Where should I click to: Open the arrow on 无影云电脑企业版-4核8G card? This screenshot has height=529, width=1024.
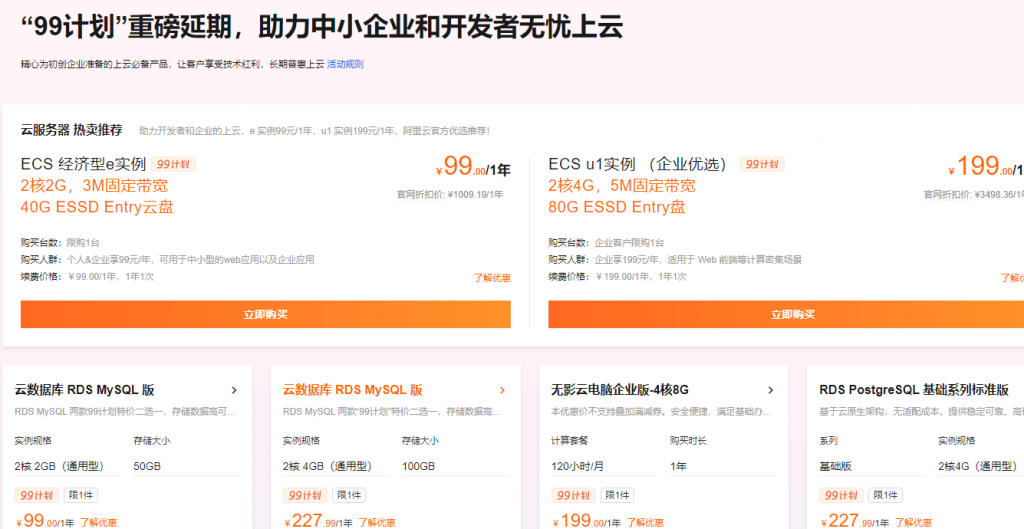770,390
